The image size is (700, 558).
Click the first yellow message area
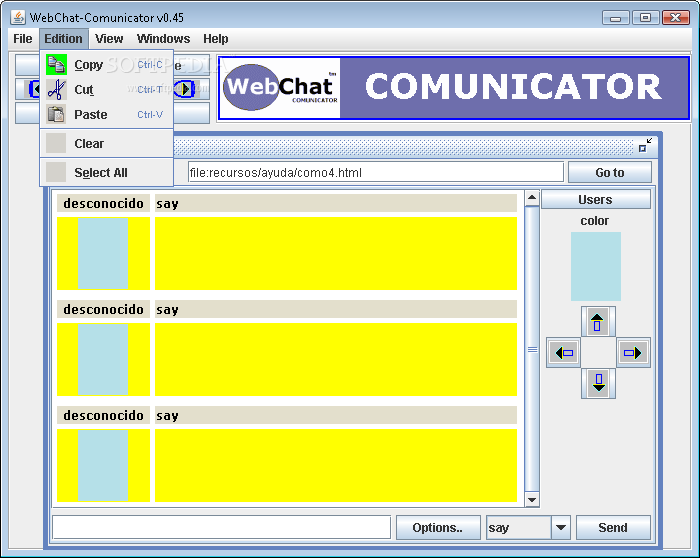pyautogui.click(x=336, y=253)
